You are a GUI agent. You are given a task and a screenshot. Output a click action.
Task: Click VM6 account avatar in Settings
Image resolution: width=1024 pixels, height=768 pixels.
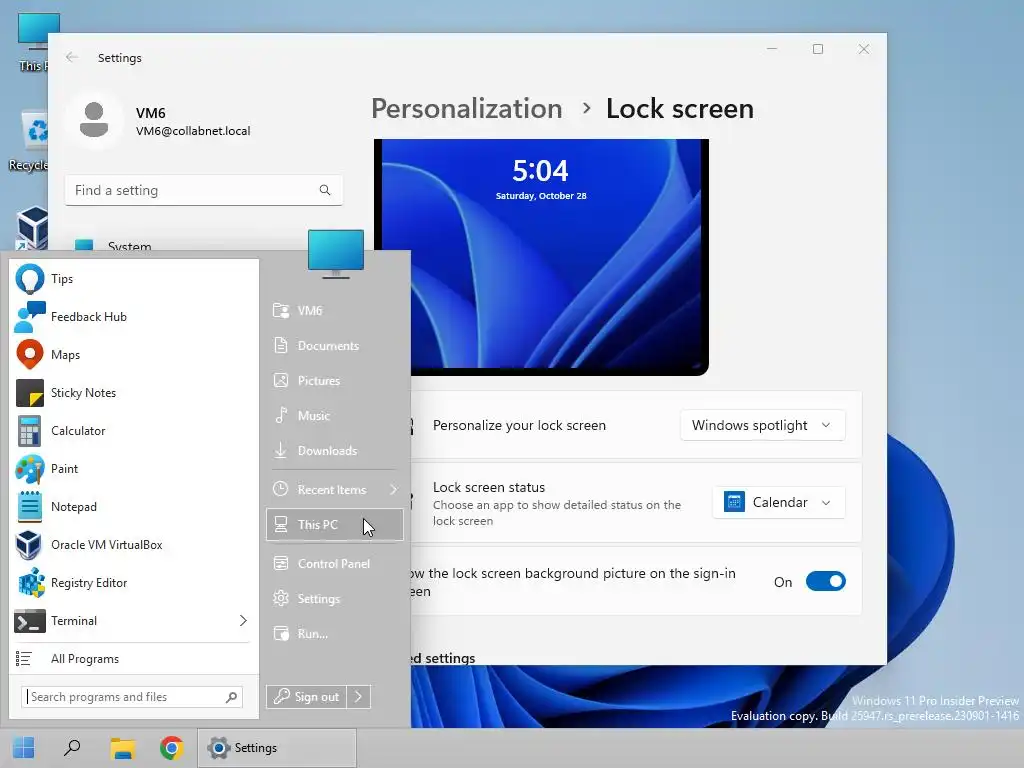pos(94,120)
